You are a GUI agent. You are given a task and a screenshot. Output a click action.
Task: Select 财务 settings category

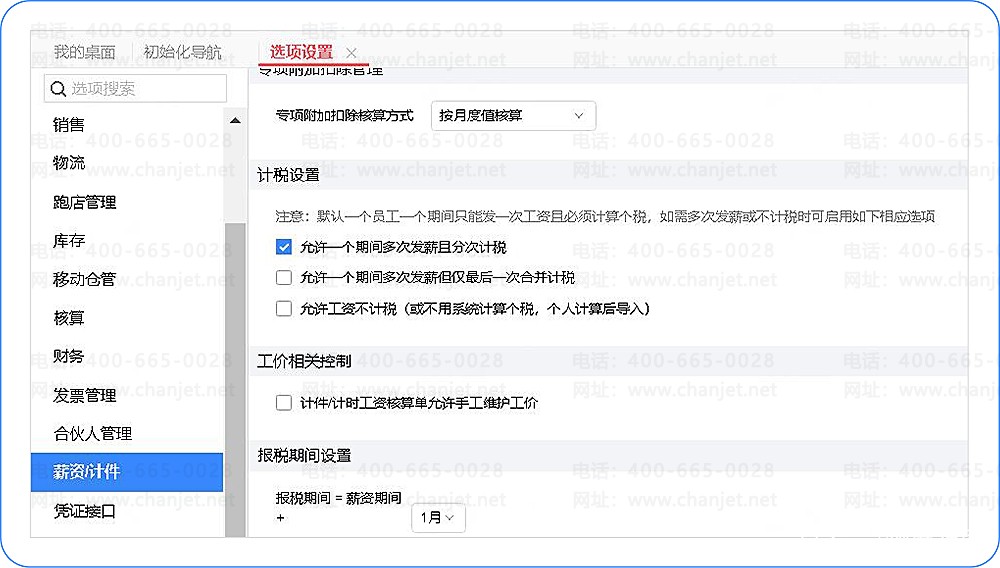[x=68, y=356]
